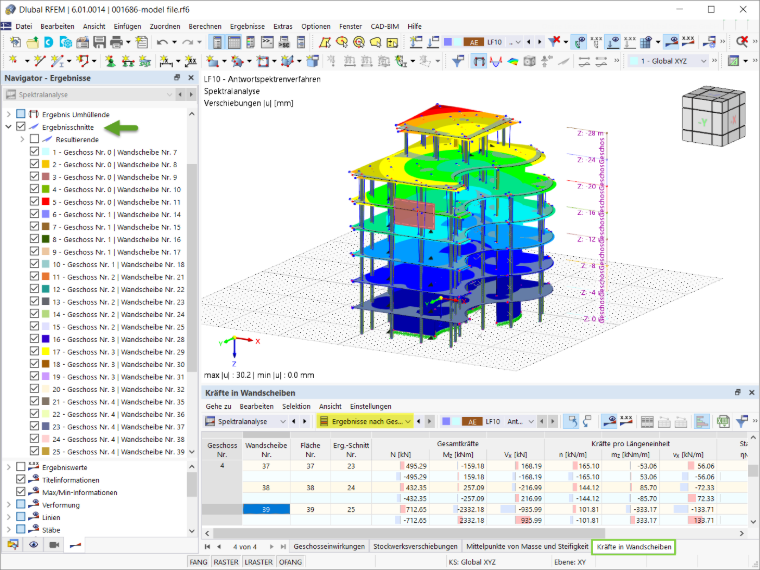
Task: Click the Undo arrow icon
Action: tap(162, 42)
